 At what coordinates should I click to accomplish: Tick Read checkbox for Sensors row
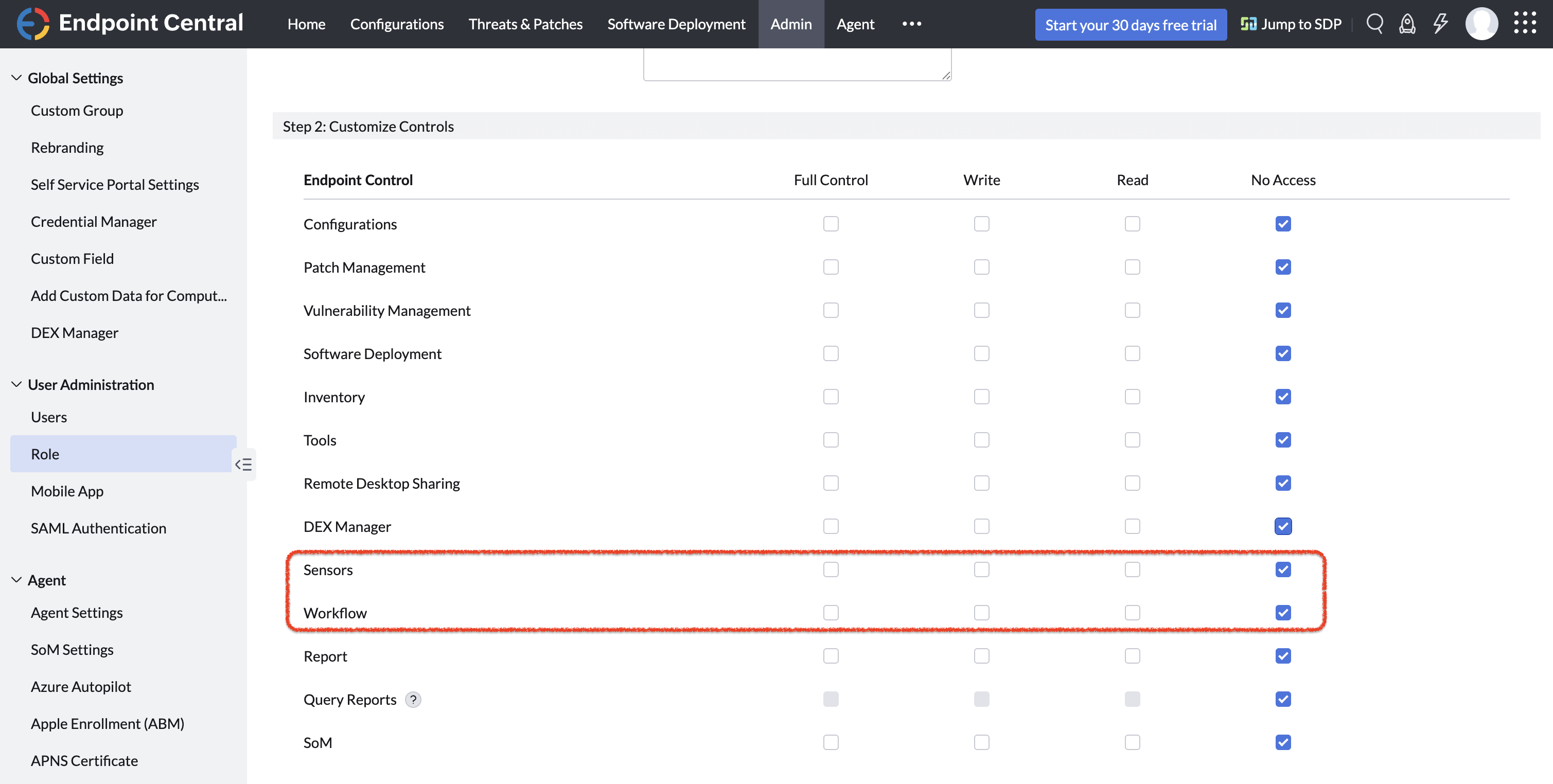click(1132, 569)
